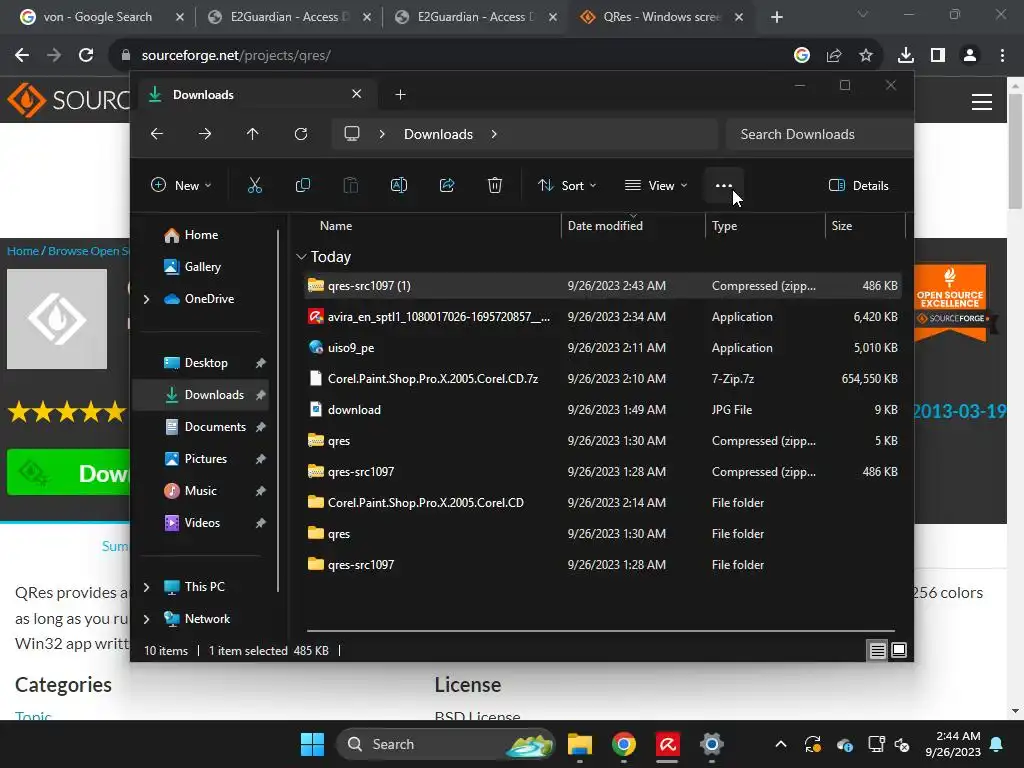
Task: Click the Delete trash icon in Explorer toolbar
Action: click(x=495, y=185)
